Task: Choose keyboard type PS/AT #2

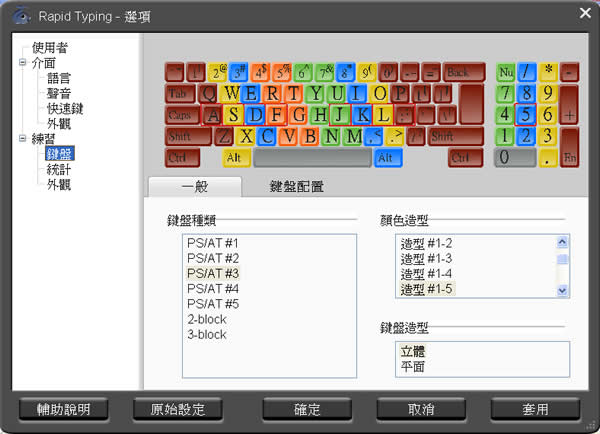Action: tap(213, 258)
